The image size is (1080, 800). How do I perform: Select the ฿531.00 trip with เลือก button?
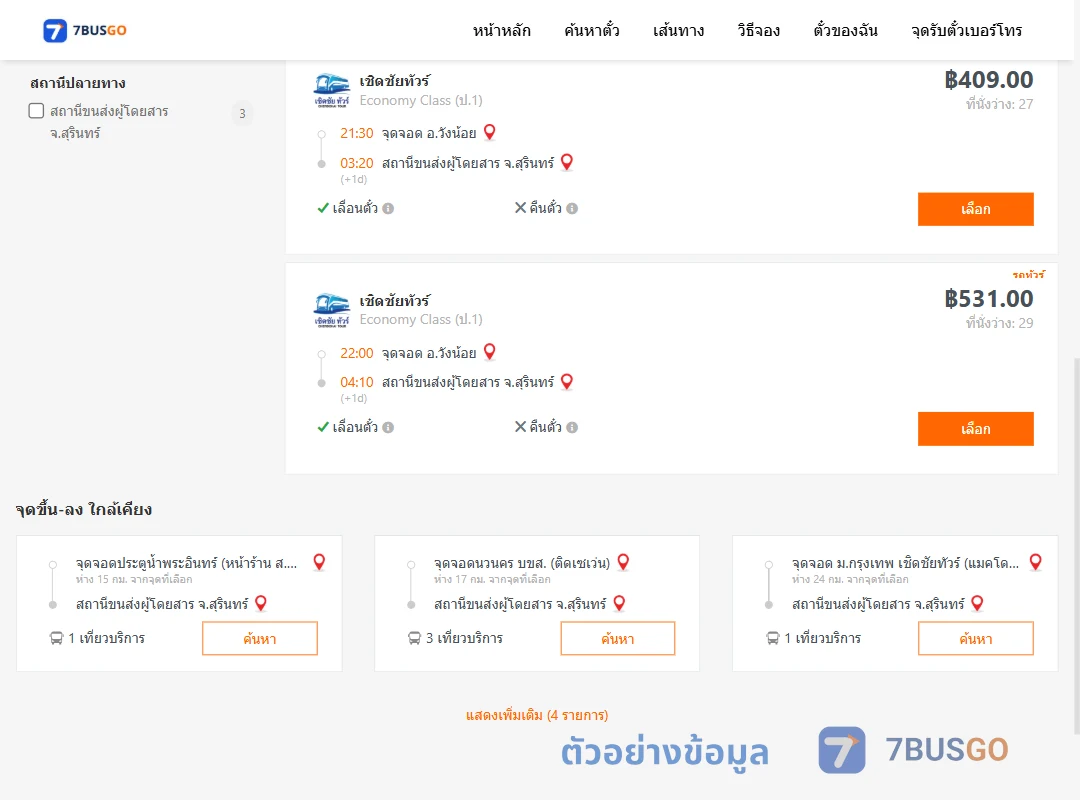coord(975,429)
